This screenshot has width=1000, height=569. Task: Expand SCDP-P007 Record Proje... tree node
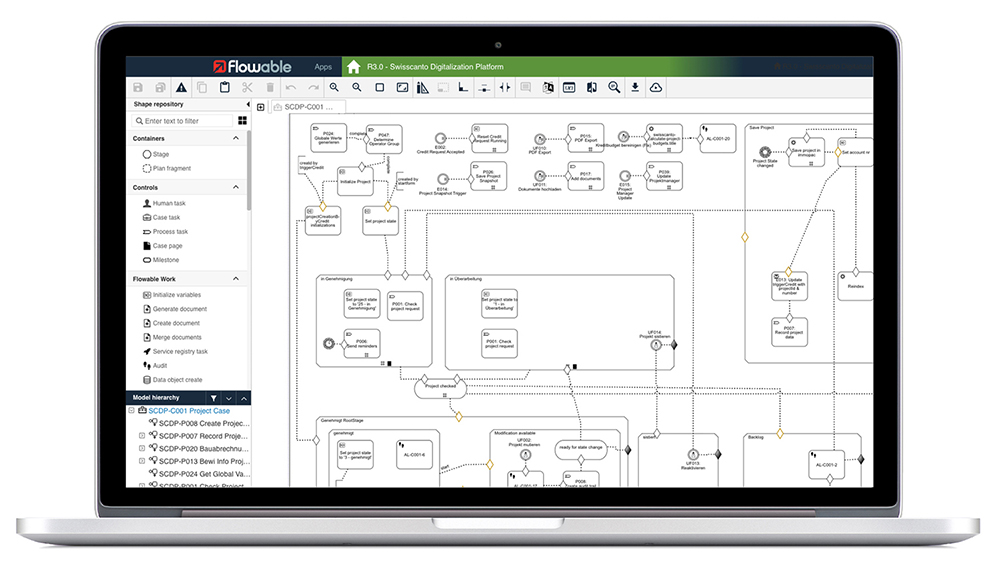pyautogui.click(x=142, y=436)
